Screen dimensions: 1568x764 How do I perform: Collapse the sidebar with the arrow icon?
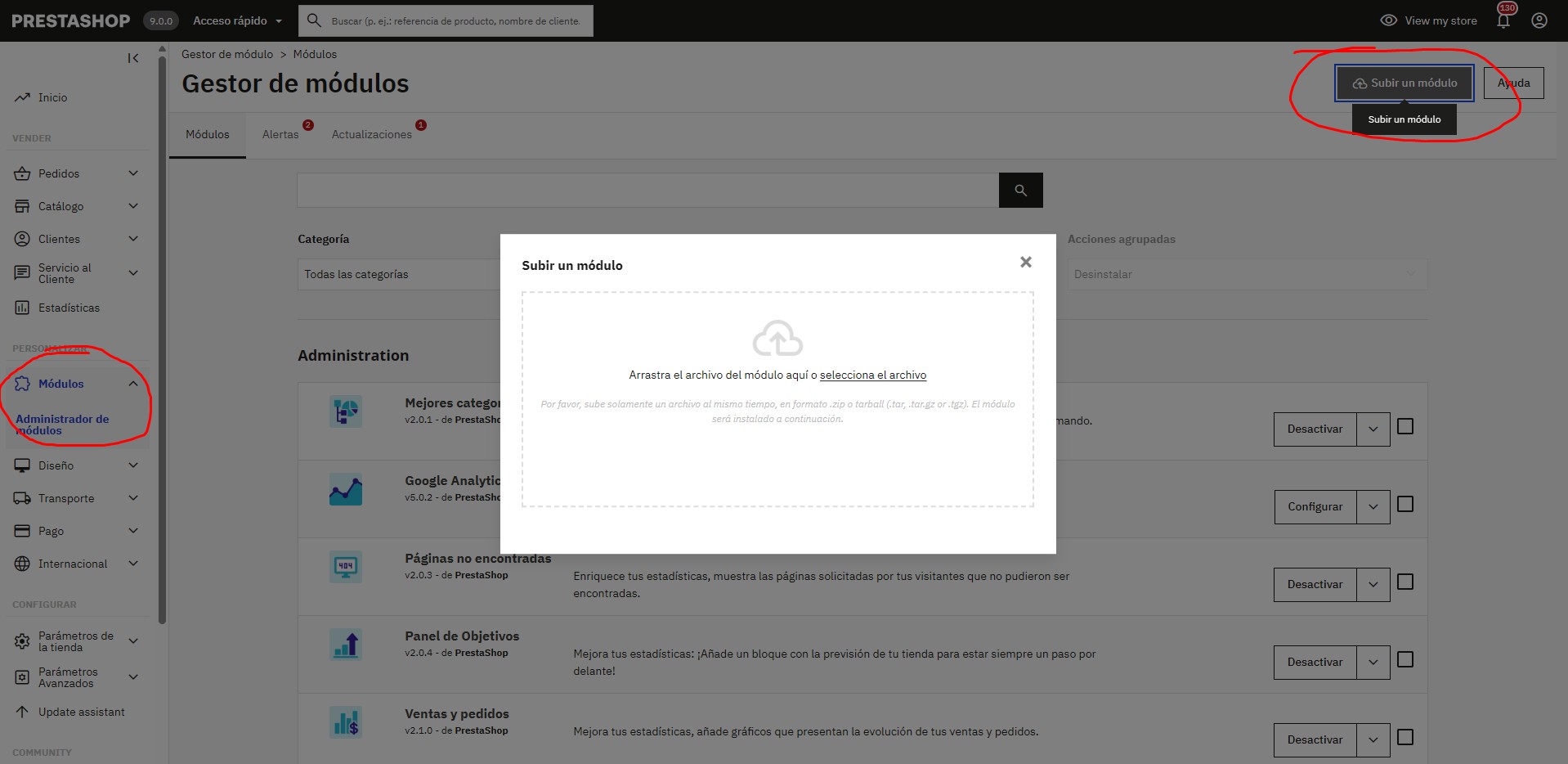pos(133,58)
